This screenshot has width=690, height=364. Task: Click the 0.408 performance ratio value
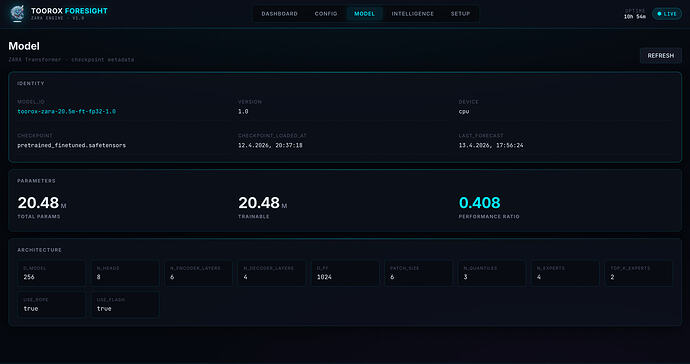[479, 203]
